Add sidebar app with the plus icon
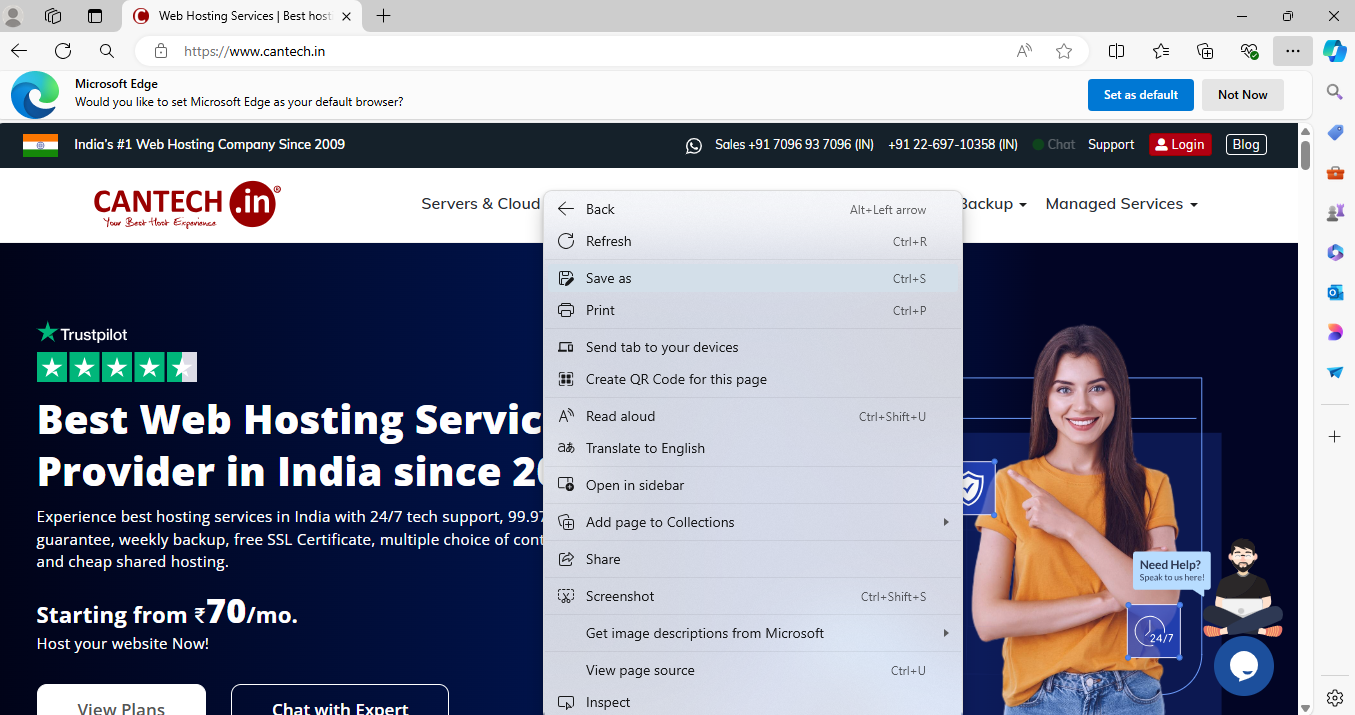 click(x=1335, y=437)
